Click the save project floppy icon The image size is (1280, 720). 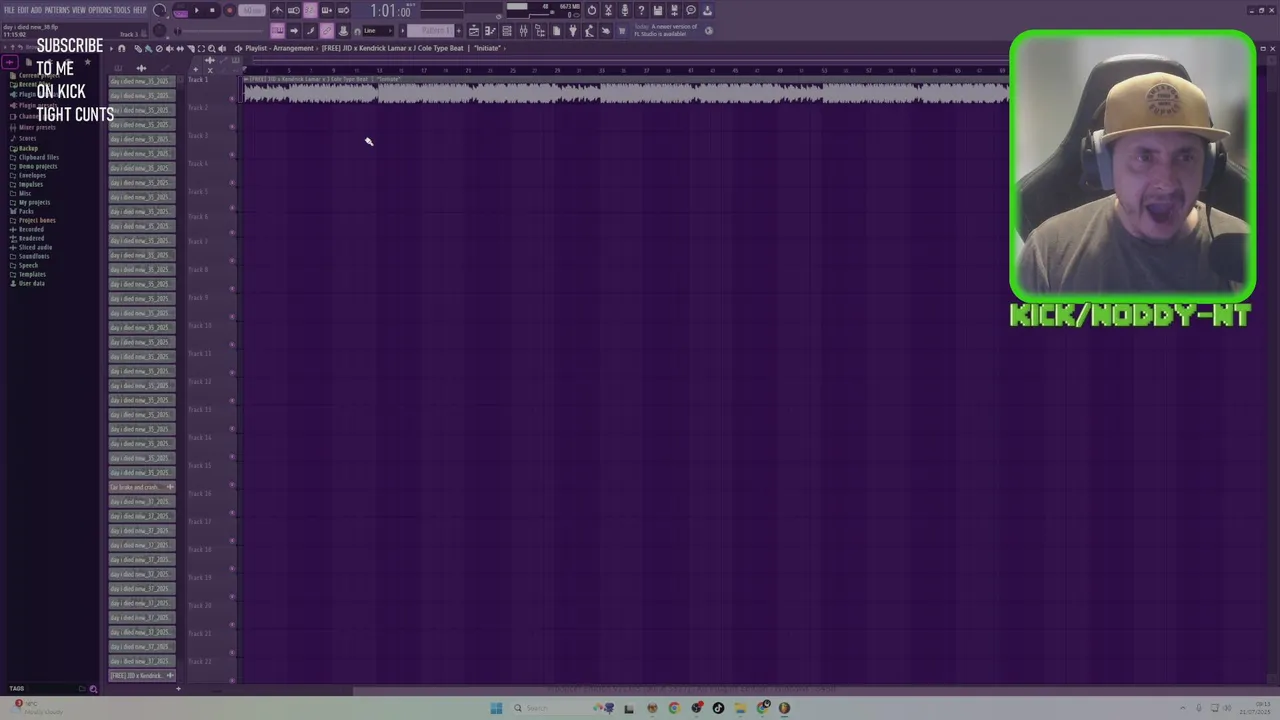tap(658, 10)
